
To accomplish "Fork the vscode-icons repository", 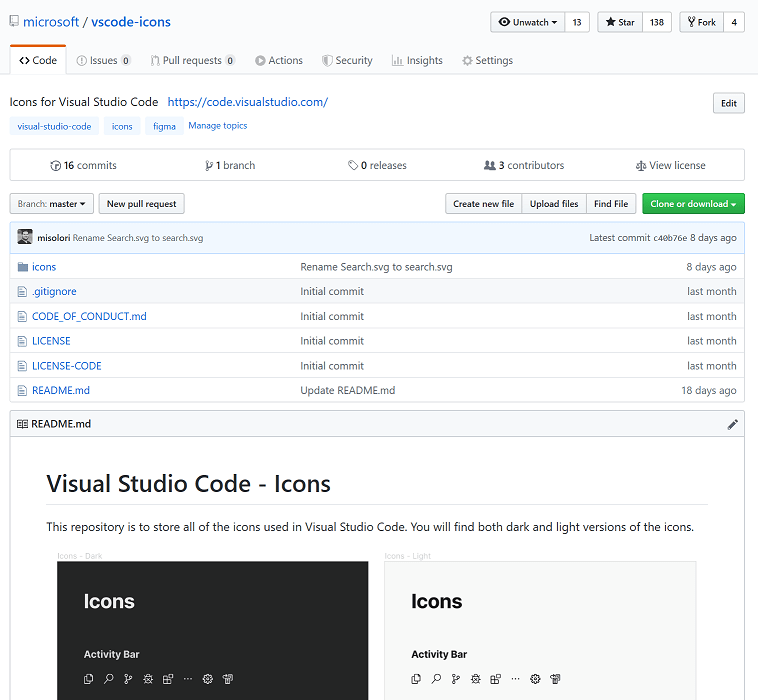I will pos(699,22).
